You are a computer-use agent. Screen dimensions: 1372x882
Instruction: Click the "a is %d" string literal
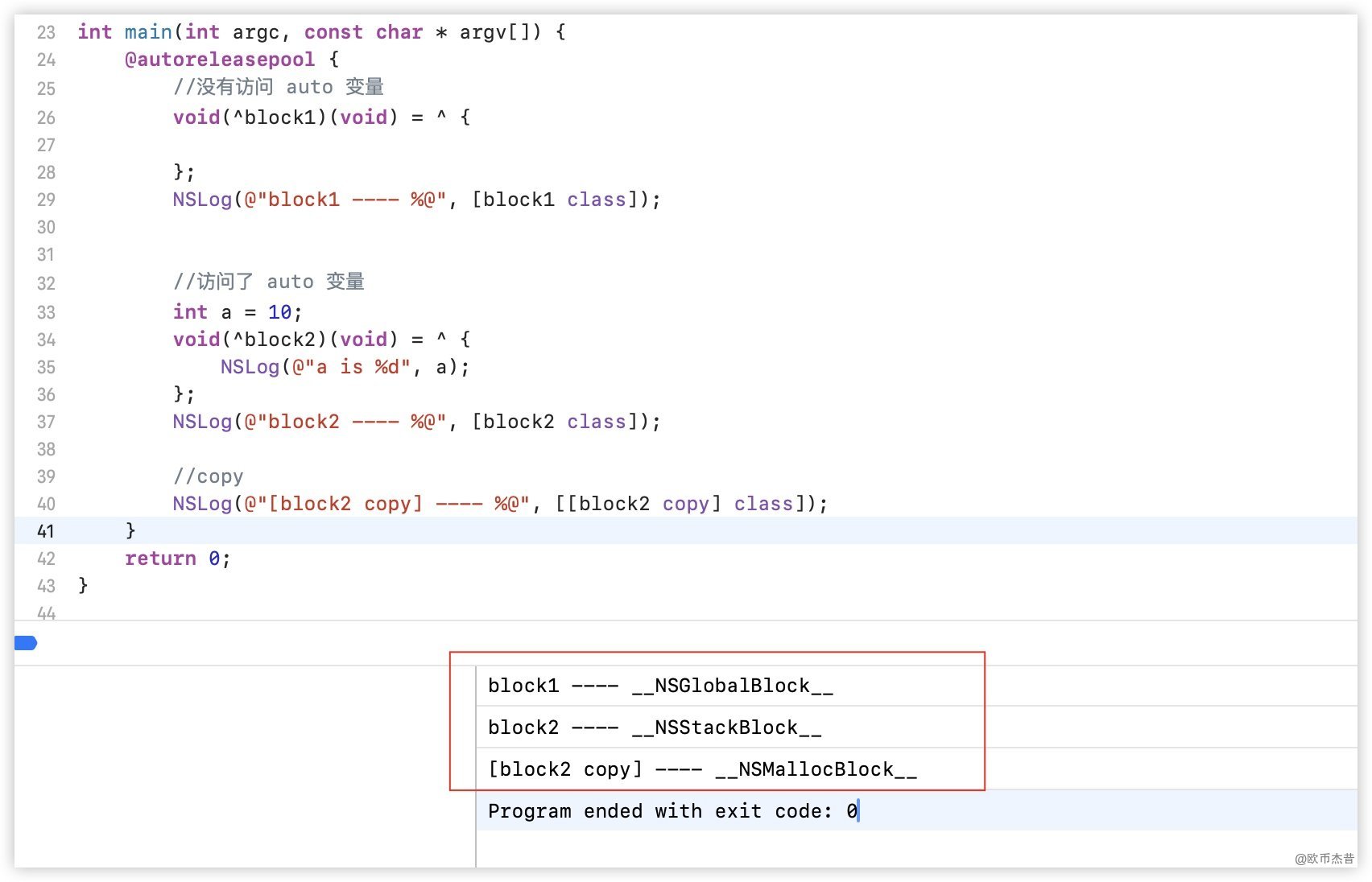[x=351, y=367]
